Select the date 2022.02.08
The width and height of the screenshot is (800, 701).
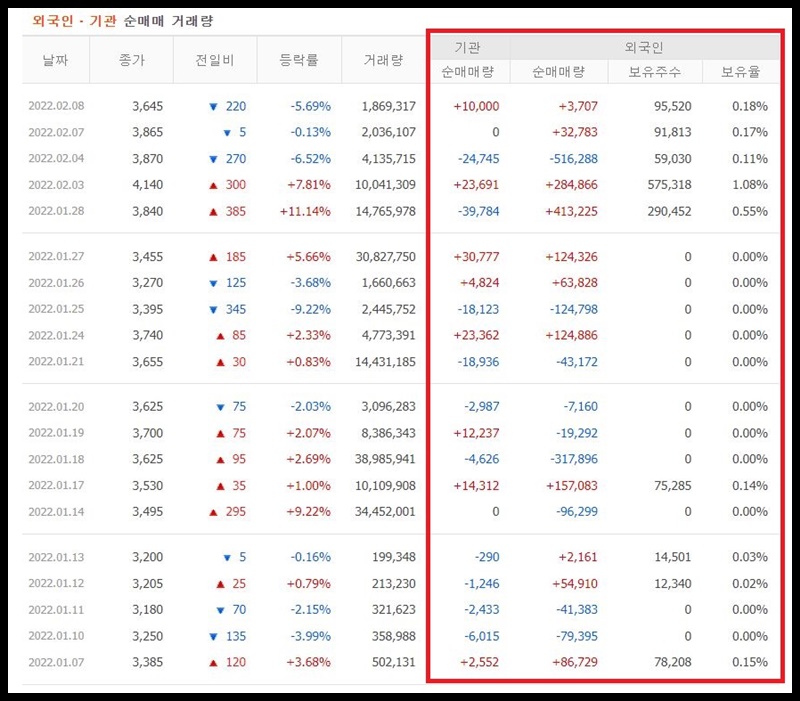pyautogui.click(x=56, y=106)
